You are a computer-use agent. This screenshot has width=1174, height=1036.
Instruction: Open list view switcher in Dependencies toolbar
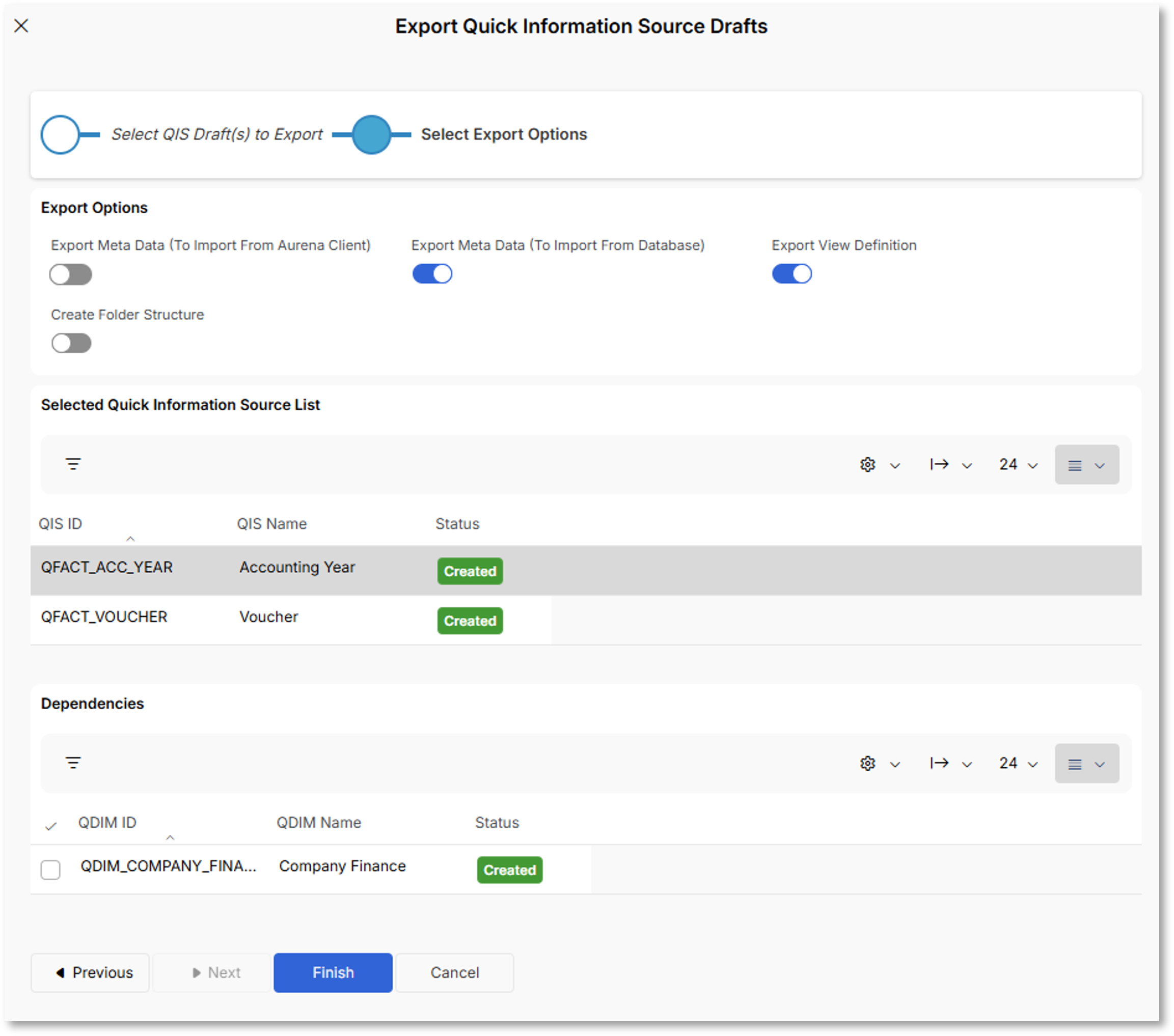pos(1087,763)
